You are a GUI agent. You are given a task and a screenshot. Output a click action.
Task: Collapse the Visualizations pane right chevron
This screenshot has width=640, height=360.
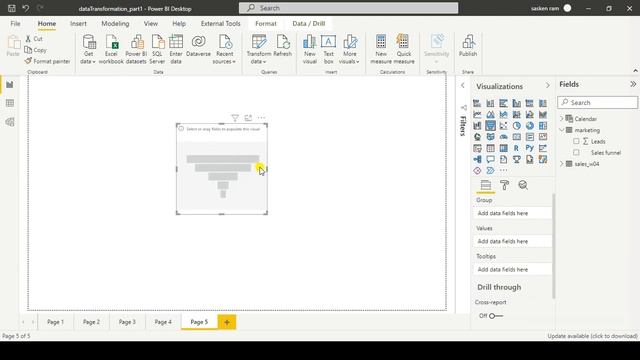tap(547, 86)
